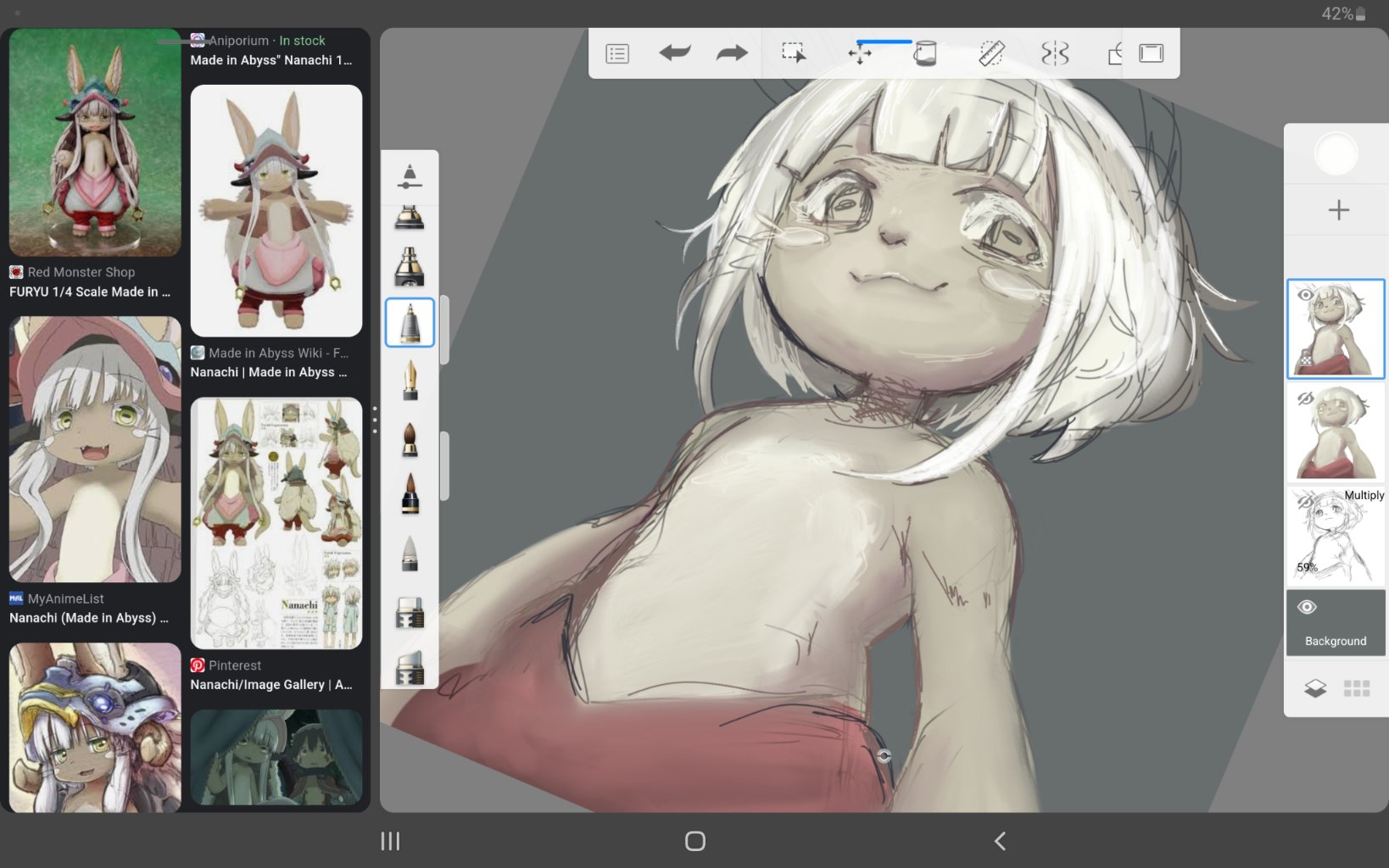The width and height of the screenshot is (1389, 868).
Task: Open the grid icon in layer panel
Action: click(x=1357, y=688)
